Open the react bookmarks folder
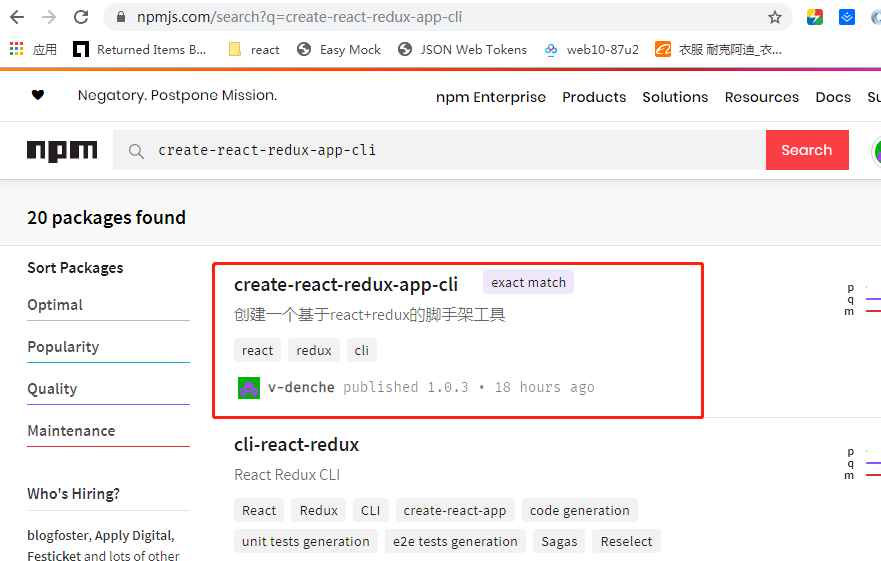Screen dimensions: 881x561 (x=254, y=49)
